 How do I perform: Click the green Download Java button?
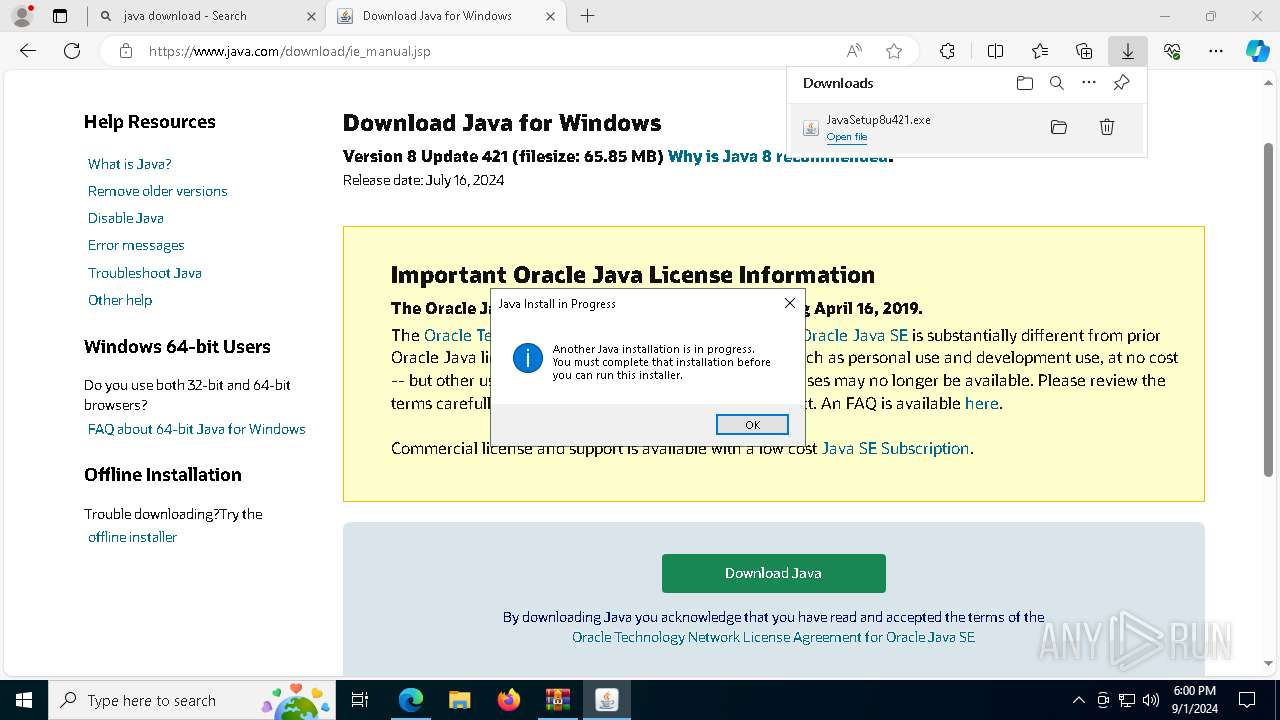774,573
